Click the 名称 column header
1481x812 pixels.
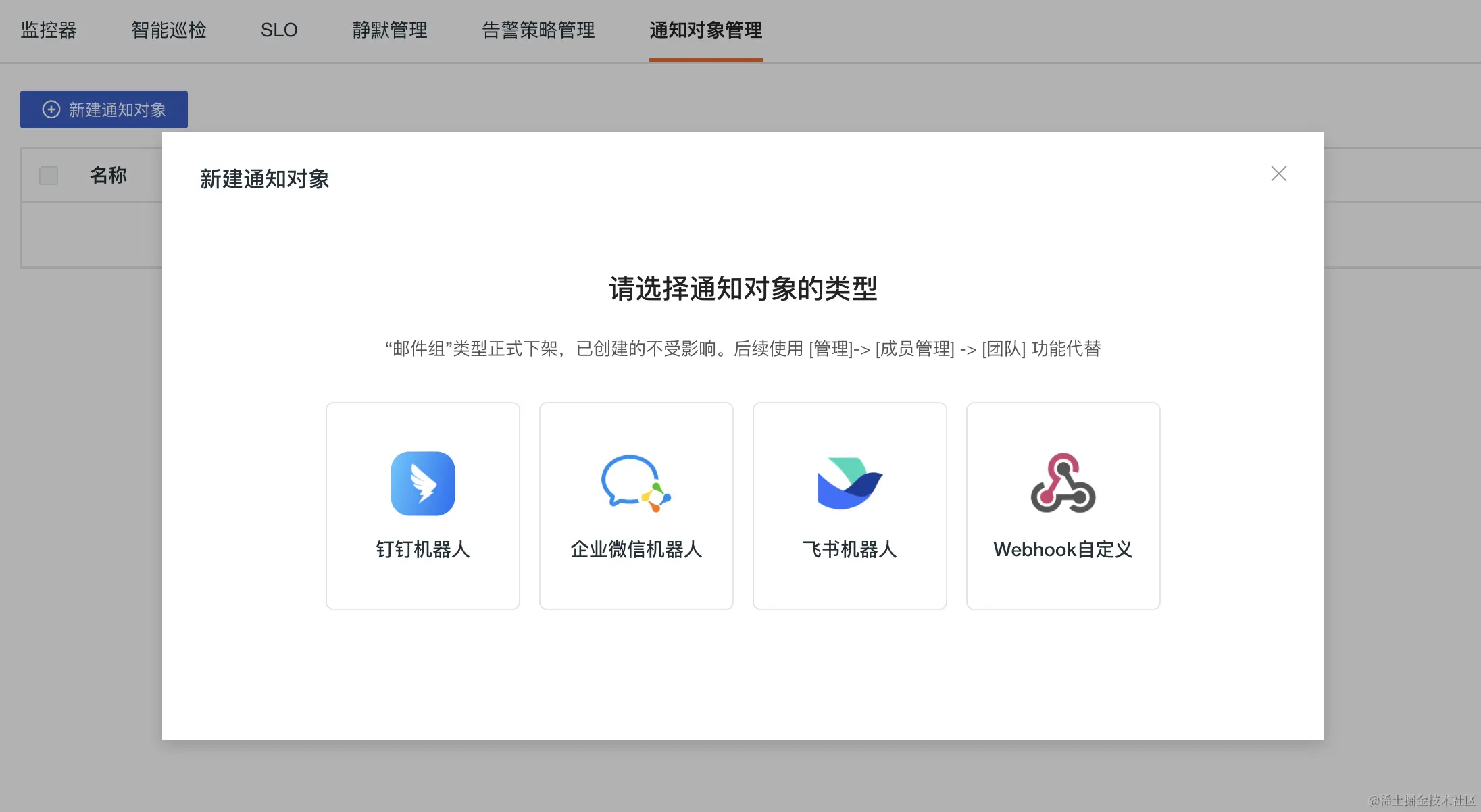tap(108, 176)
